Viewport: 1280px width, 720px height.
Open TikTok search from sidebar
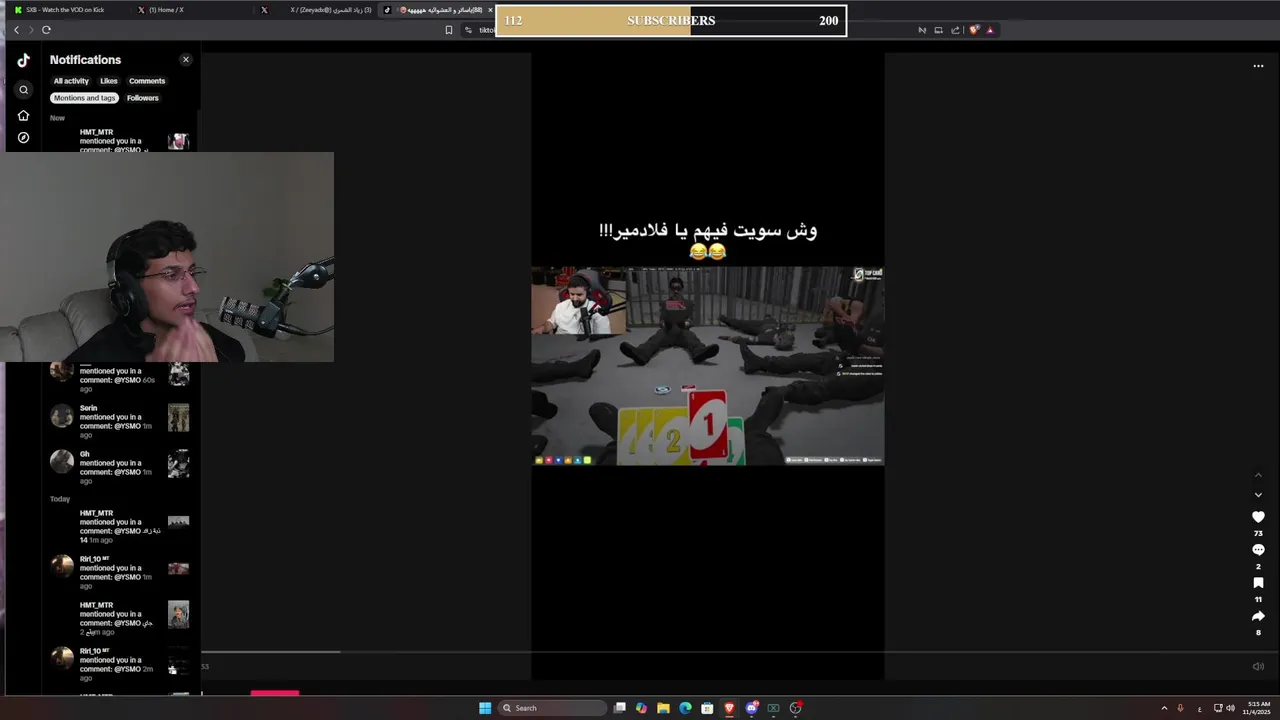tap(23, 90)
